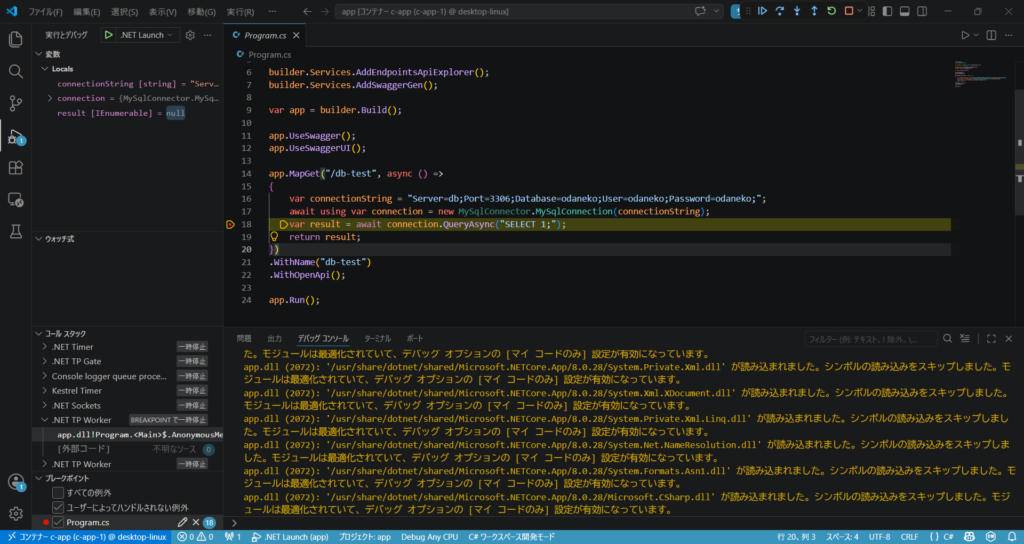The image size is (1024, 544).
Task: Toggle the secondary side bar layout icon
Action: [922, 11]
